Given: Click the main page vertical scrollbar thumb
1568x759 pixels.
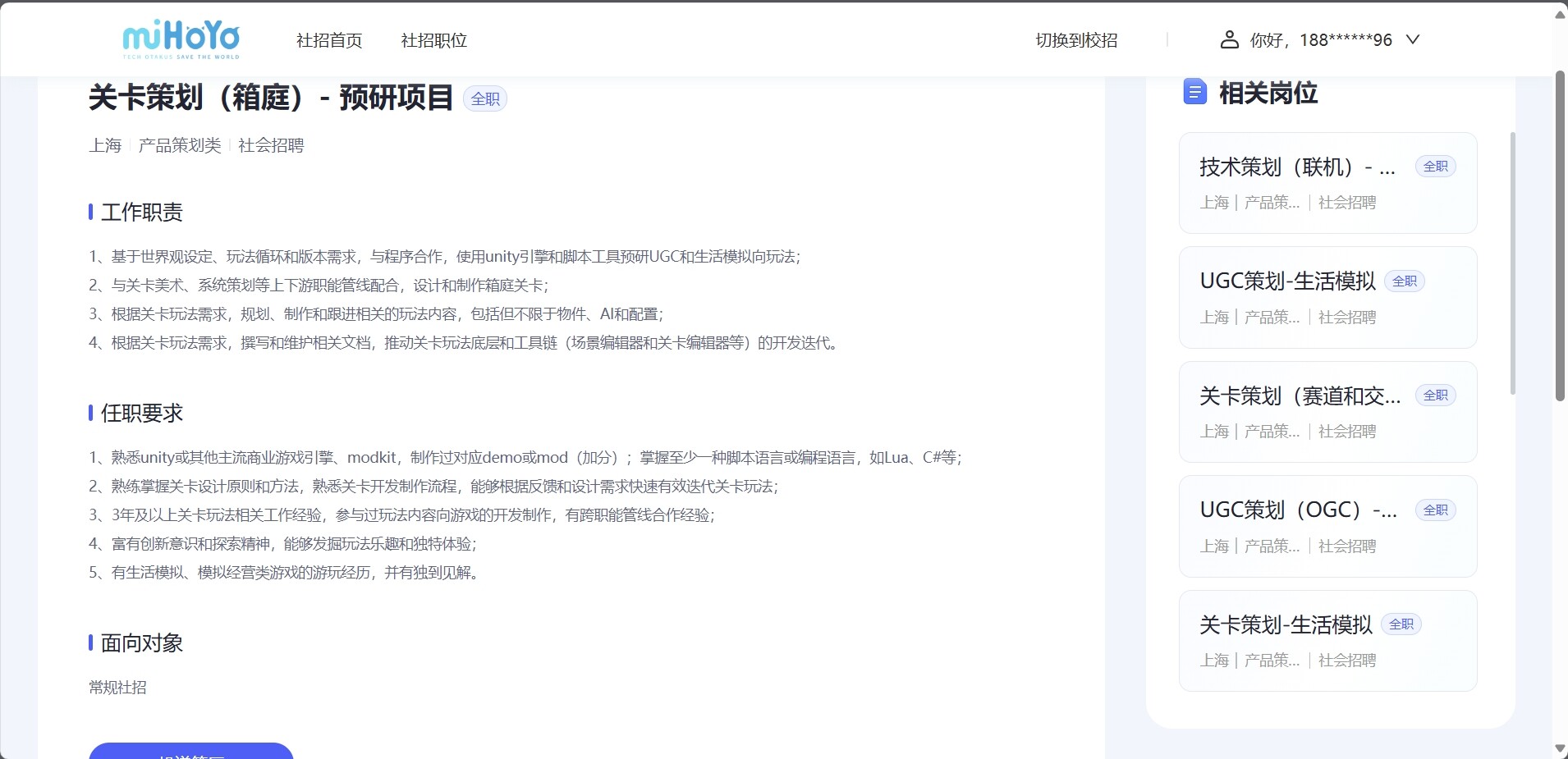Looking at the screenshot, I should [x=1560, y=236].
